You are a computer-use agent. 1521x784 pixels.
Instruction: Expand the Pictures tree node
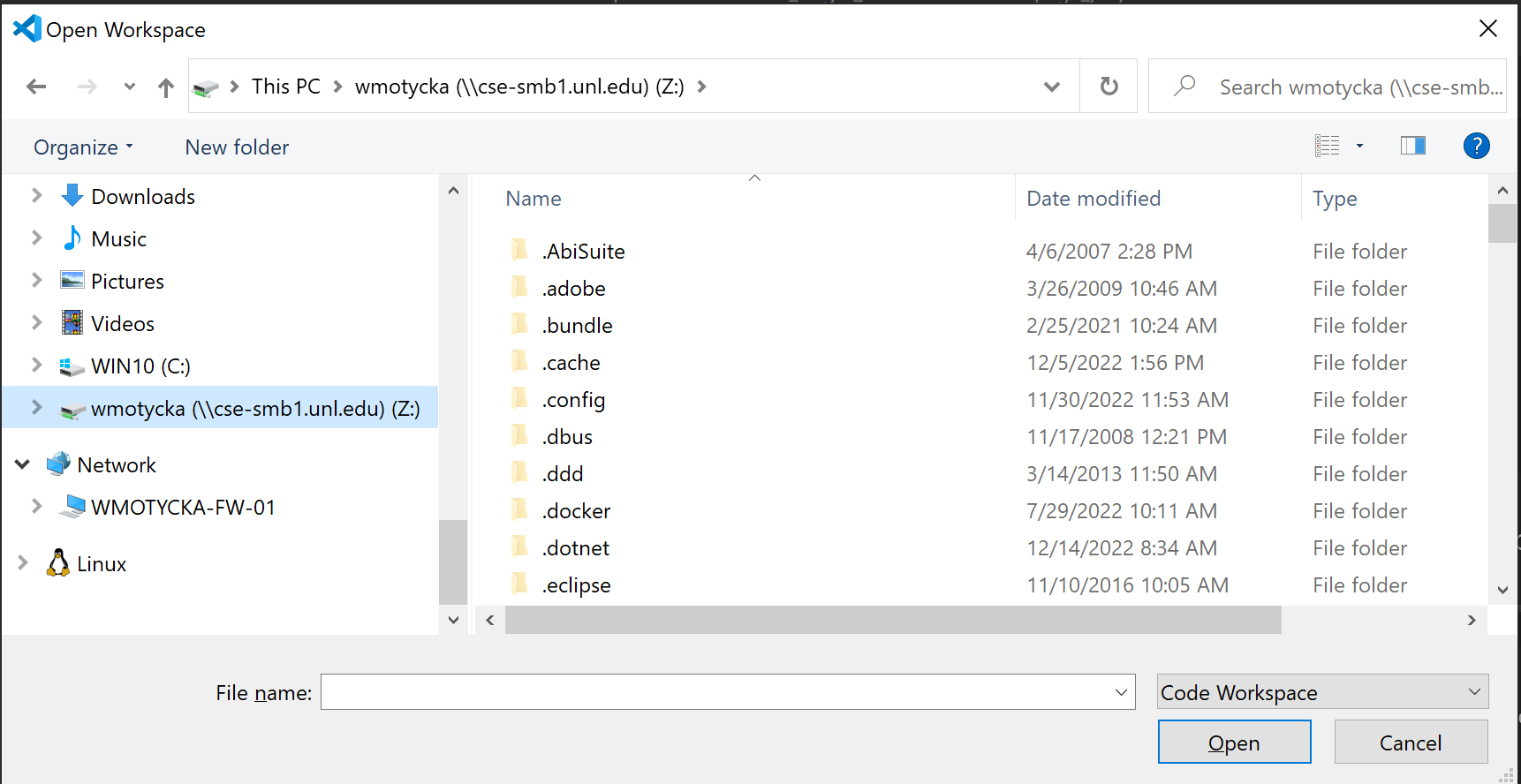(x=37, y=281)
